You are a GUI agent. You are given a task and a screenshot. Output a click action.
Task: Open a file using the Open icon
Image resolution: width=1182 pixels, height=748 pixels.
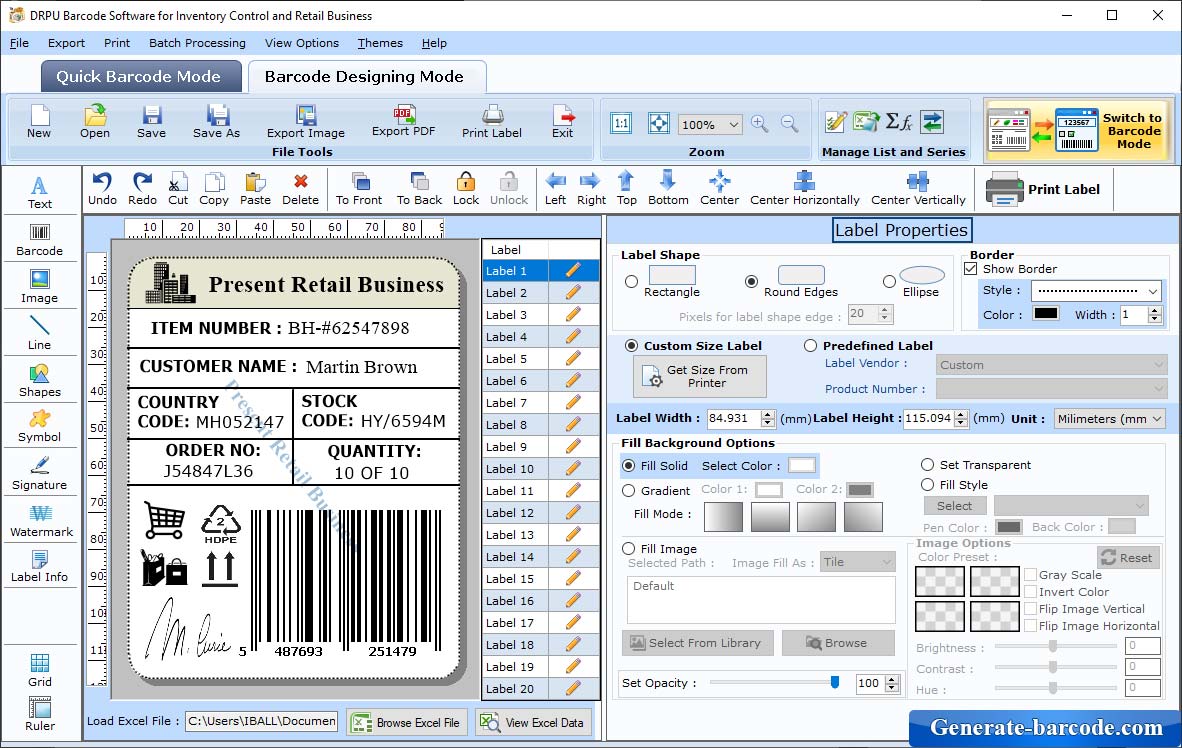95,121
